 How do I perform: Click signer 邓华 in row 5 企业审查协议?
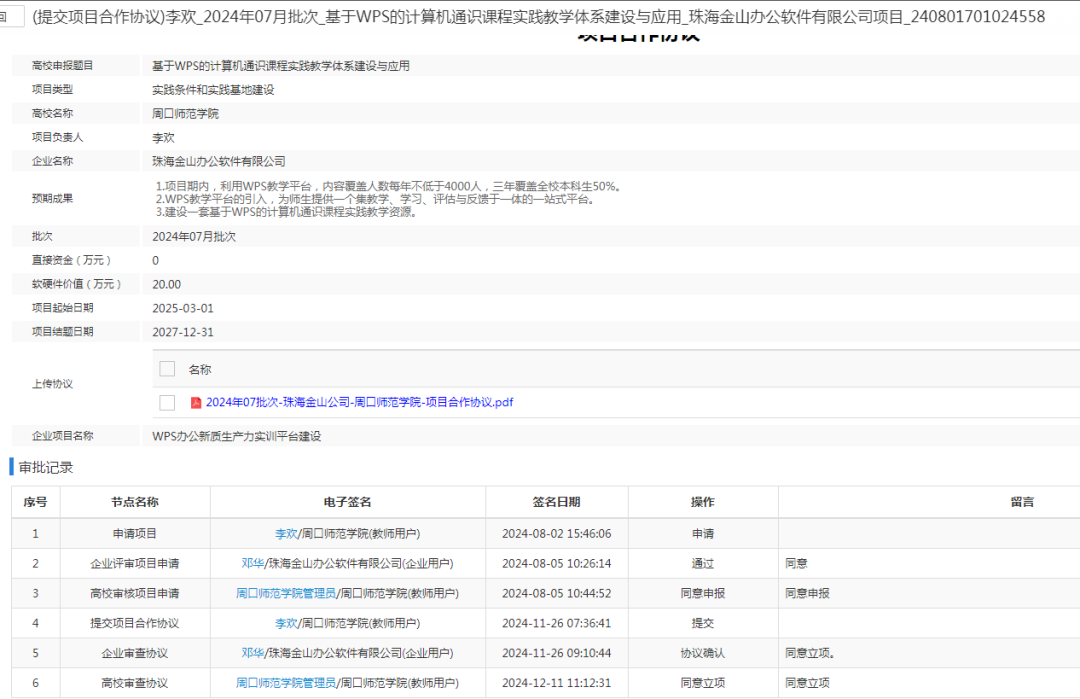(253, 653)
